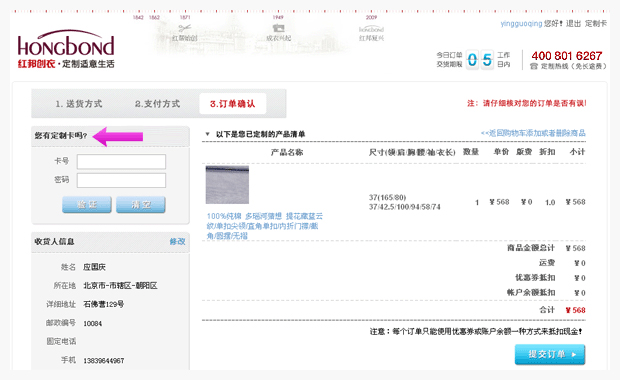620x380 pixels.
Task: Focus the 密码 password field
Action: [121, 180]
